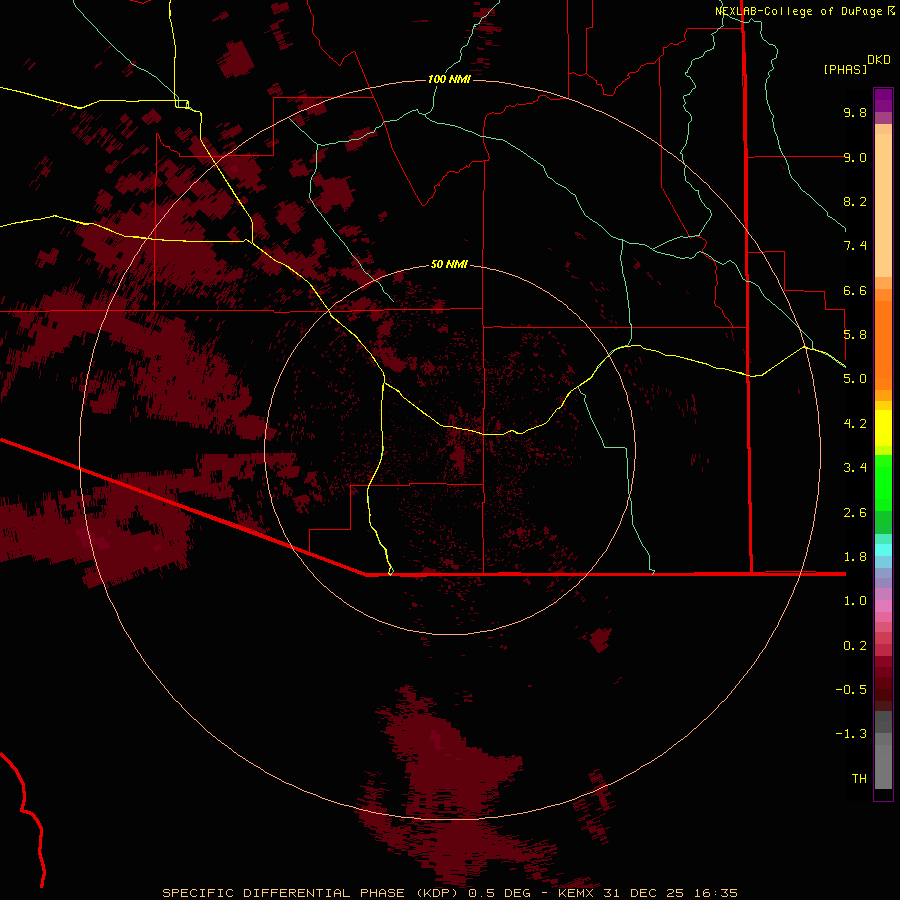Click the '50 NMI' range ring label
This screenshot has height=900, width=900.
[449, 264]
